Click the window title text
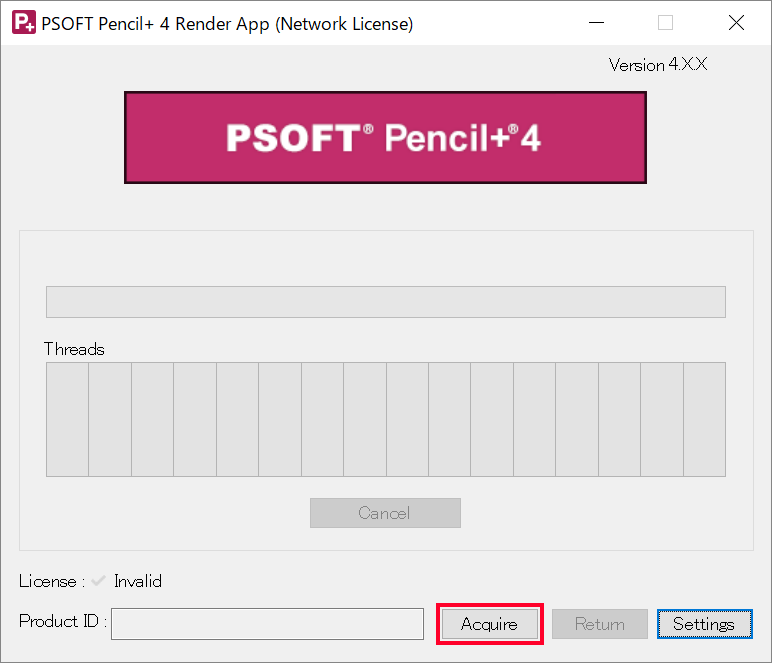 [227, 24]
